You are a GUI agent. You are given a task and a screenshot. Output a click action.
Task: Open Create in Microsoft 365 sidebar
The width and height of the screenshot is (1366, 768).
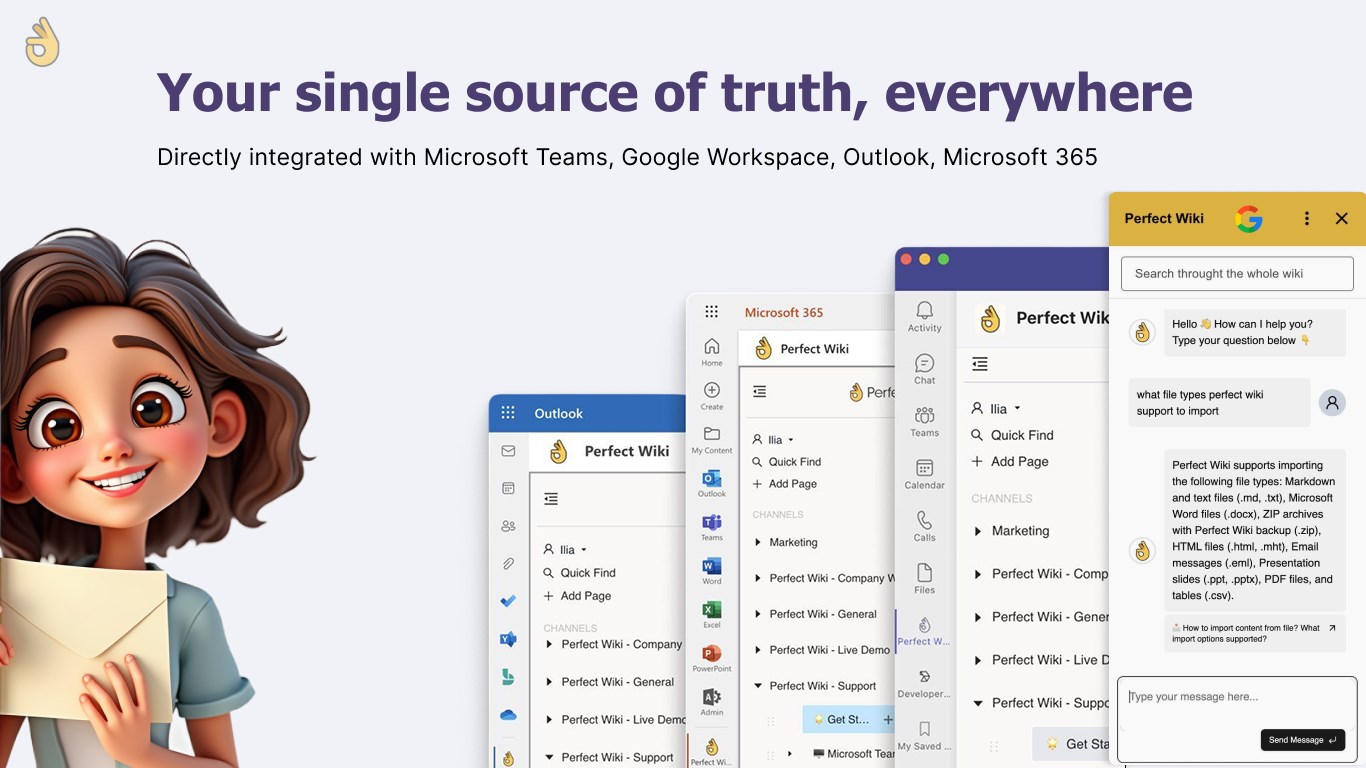(712, 395)
